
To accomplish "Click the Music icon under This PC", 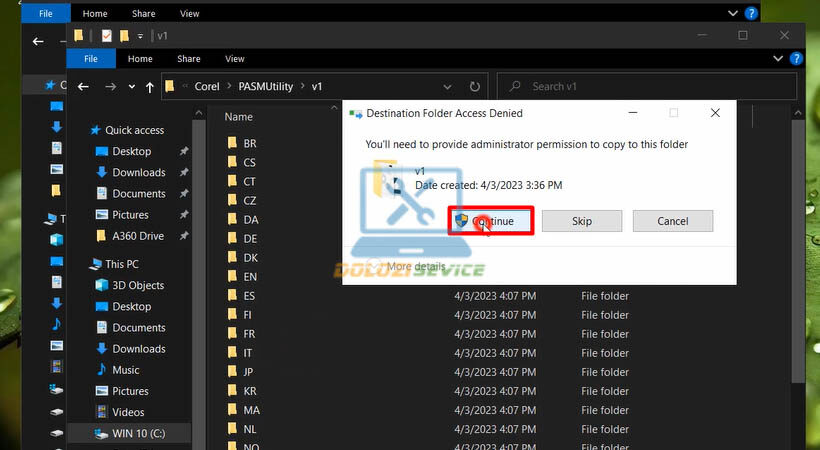I will point(101,370).
